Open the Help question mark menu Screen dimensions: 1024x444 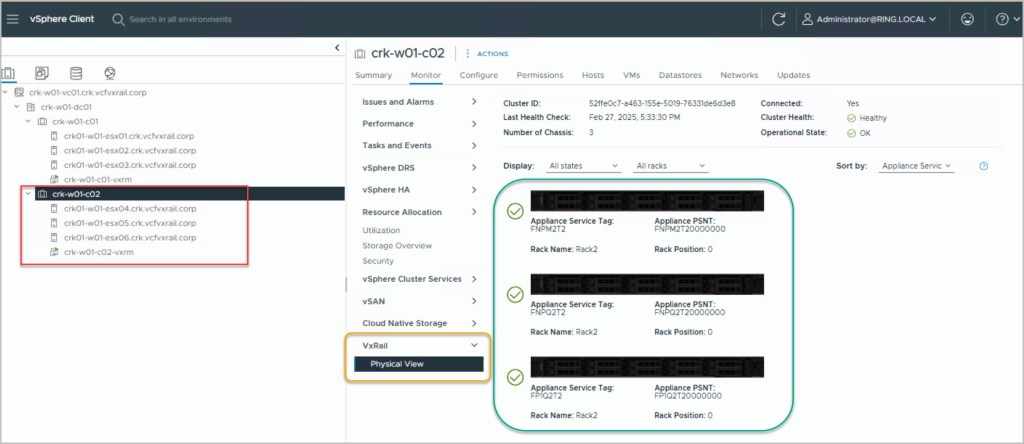pyautogui.click(x=1002, y=19)
